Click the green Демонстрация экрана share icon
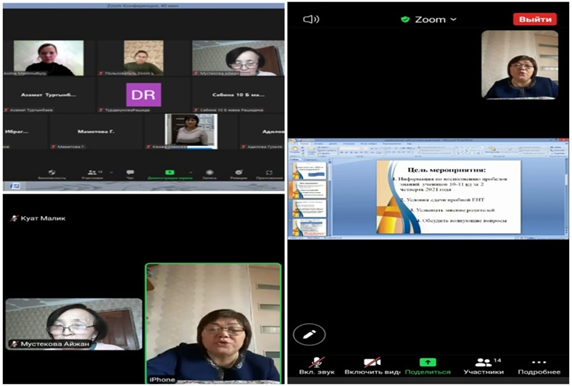This screenshot has height=386, width=572. tap(170, 172)
